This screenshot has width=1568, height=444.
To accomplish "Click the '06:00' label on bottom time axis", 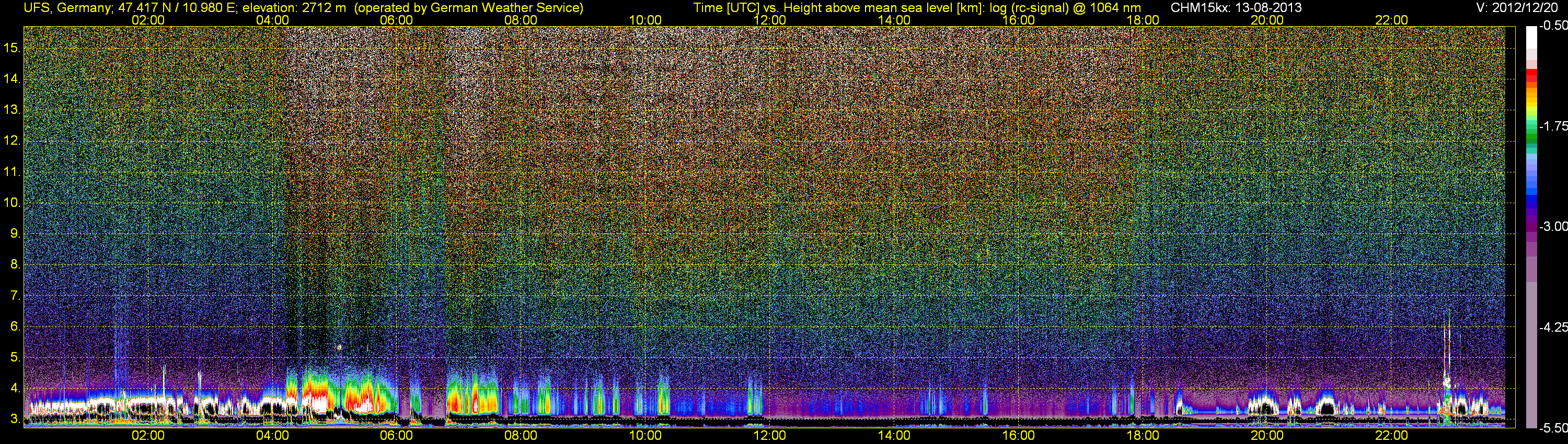I will coord(396,436).
